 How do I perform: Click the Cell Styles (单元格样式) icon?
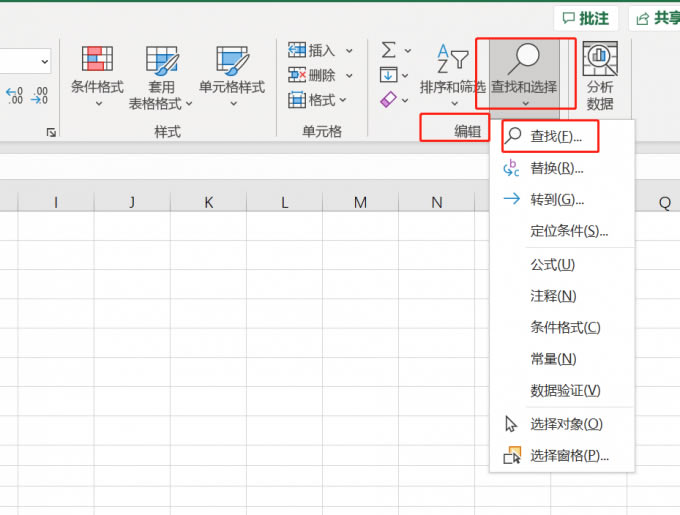click(232, 60)
